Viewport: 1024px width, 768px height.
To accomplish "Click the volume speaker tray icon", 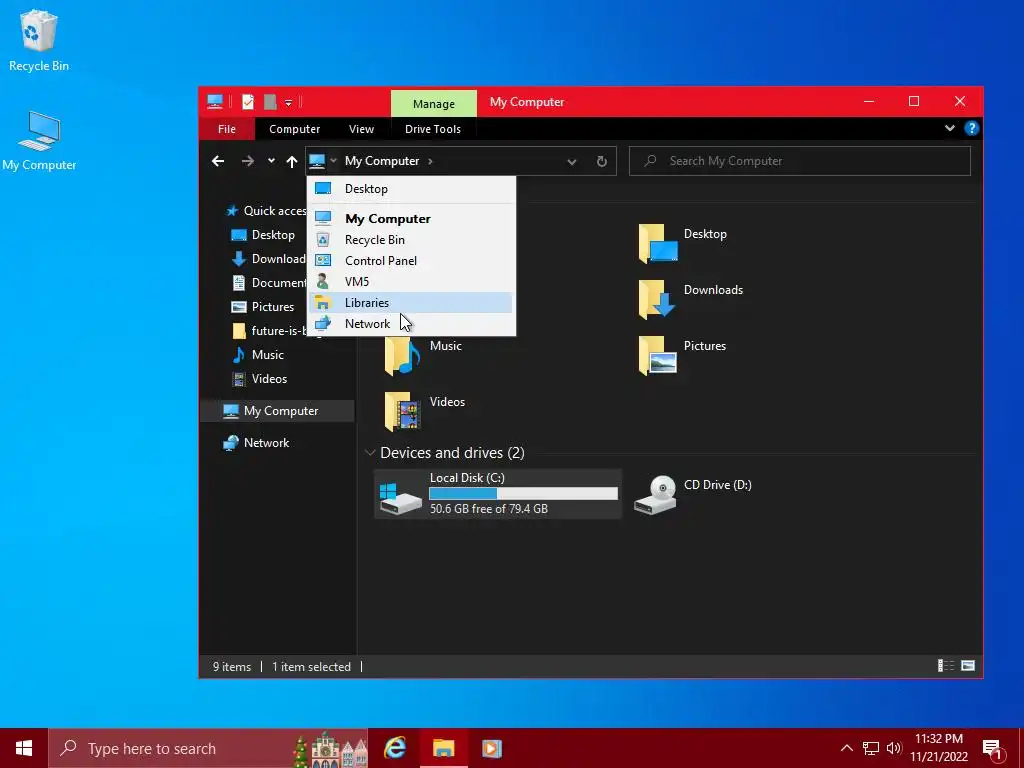I will coord(894,748).
